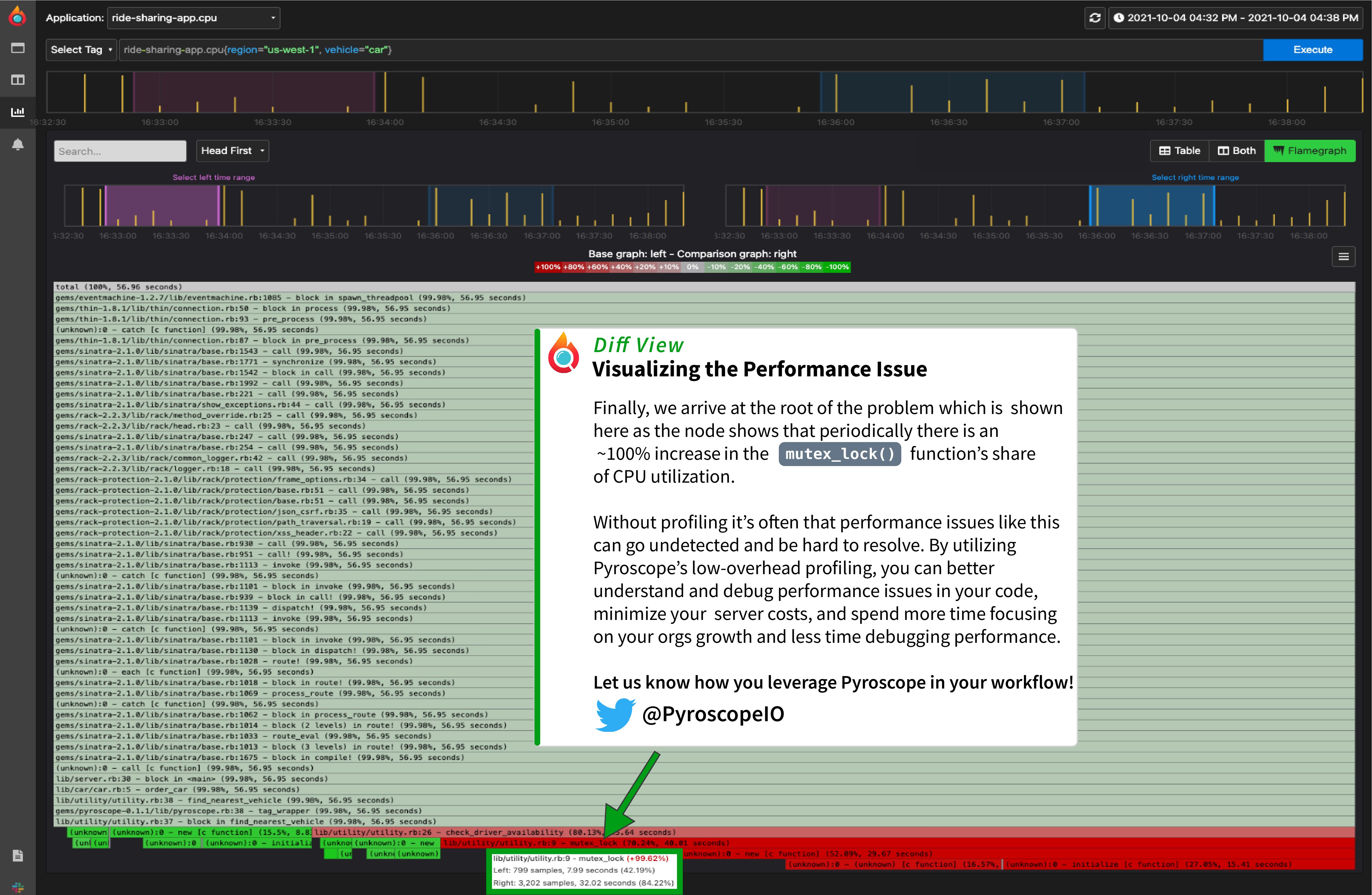
Task: Open the flamegraph hamburger menu icon
Action: (x=1344, y=256)
